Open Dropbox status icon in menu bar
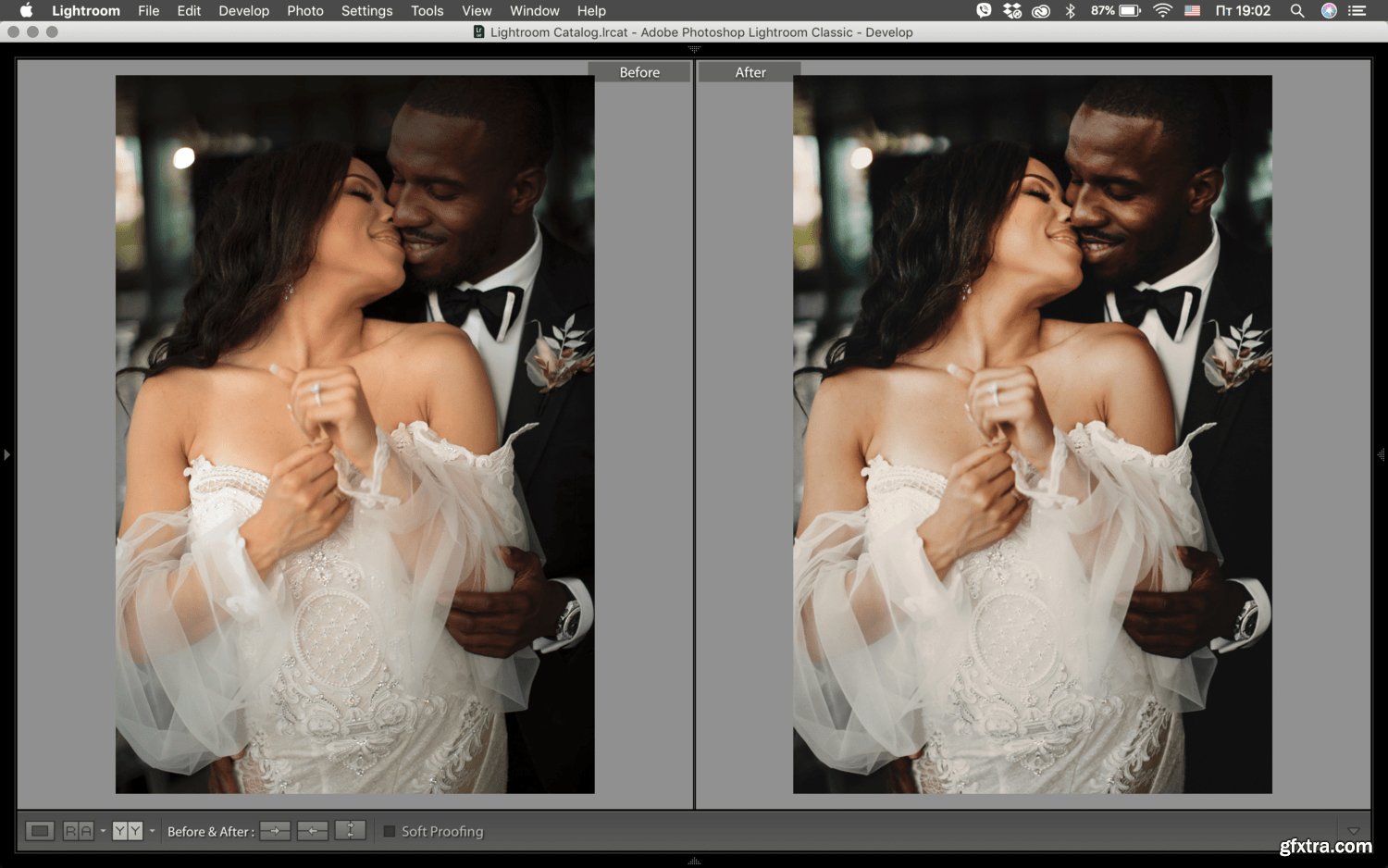1388x868 pixels. click(x=1012, y=11)
